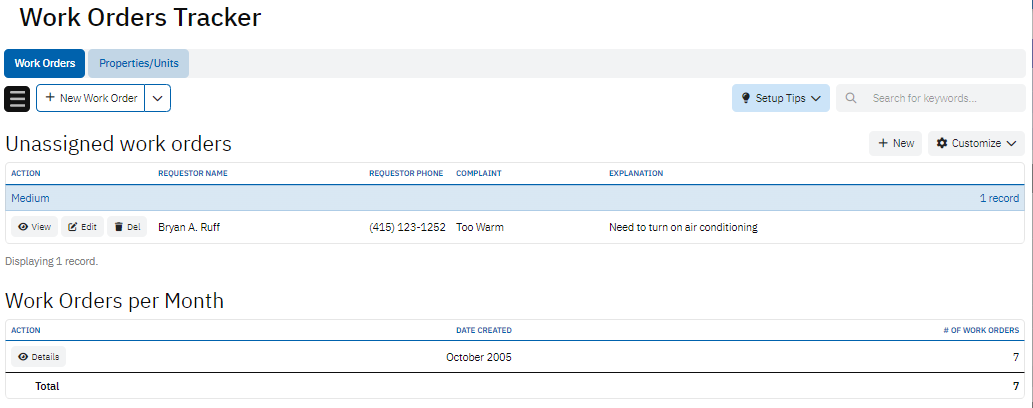Click the New Work Order button
The image size is (1033, 408).
(x=91, y=98)
